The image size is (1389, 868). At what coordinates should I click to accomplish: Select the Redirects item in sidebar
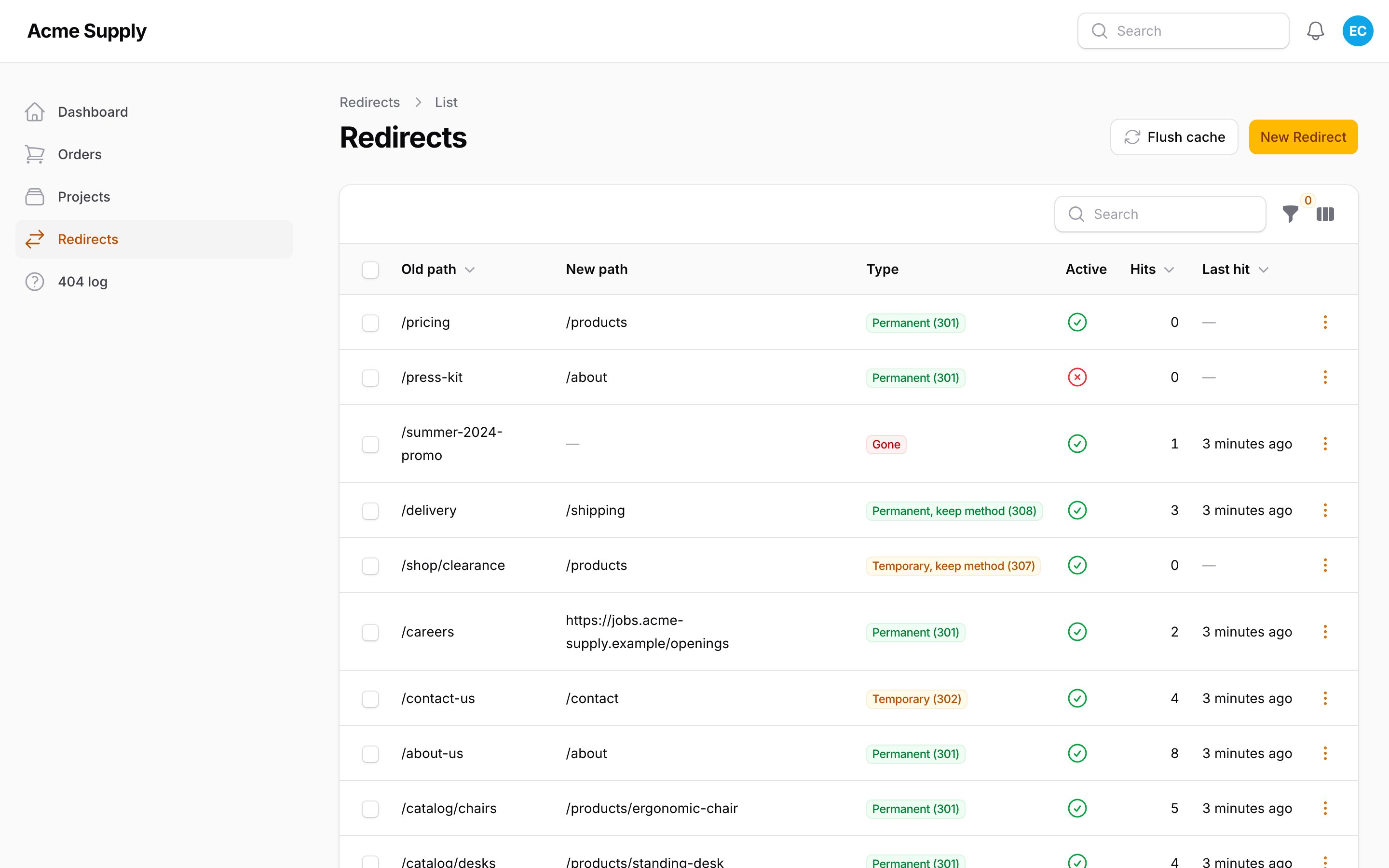(154, 239)
